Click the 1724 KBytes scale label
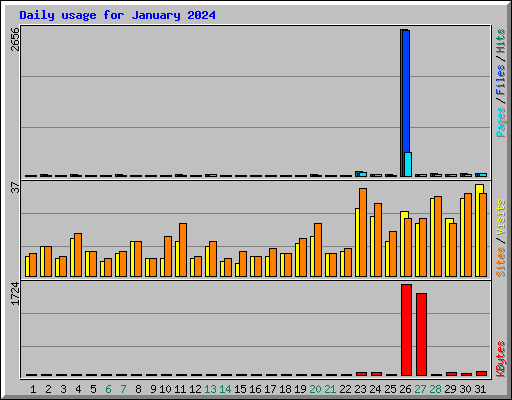Screen dimensions: 512x400 coord(15,294)
